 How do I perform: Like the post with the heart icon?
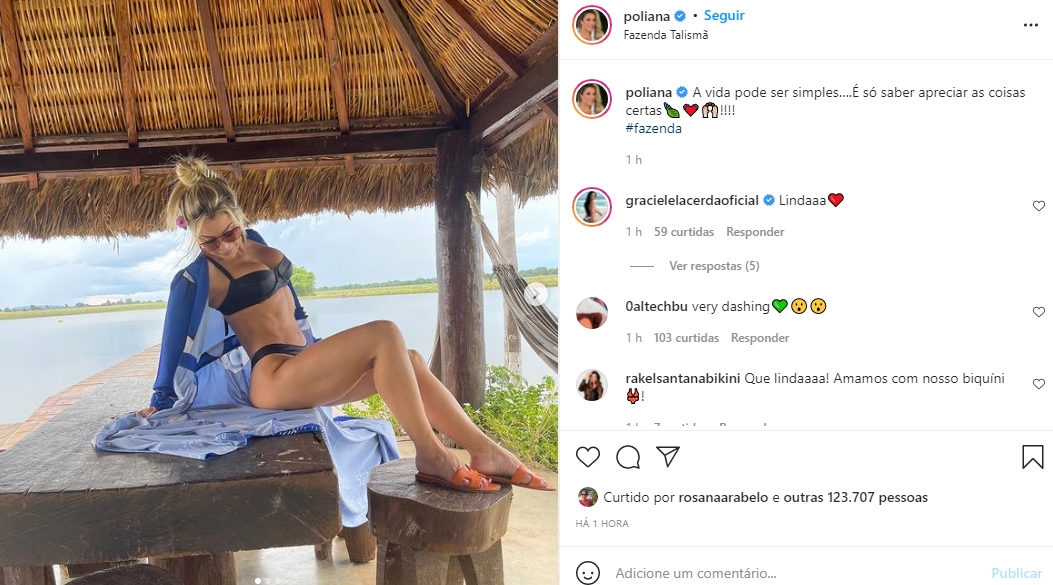[x=588, y=457]
